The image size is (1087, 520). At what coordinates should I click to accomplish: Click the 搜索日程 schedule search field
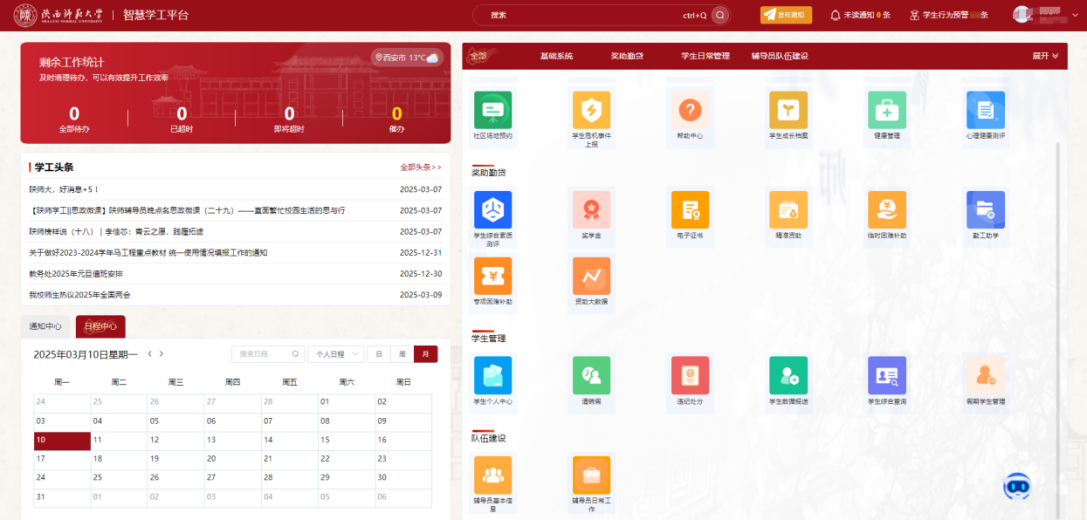coord(267,354)
